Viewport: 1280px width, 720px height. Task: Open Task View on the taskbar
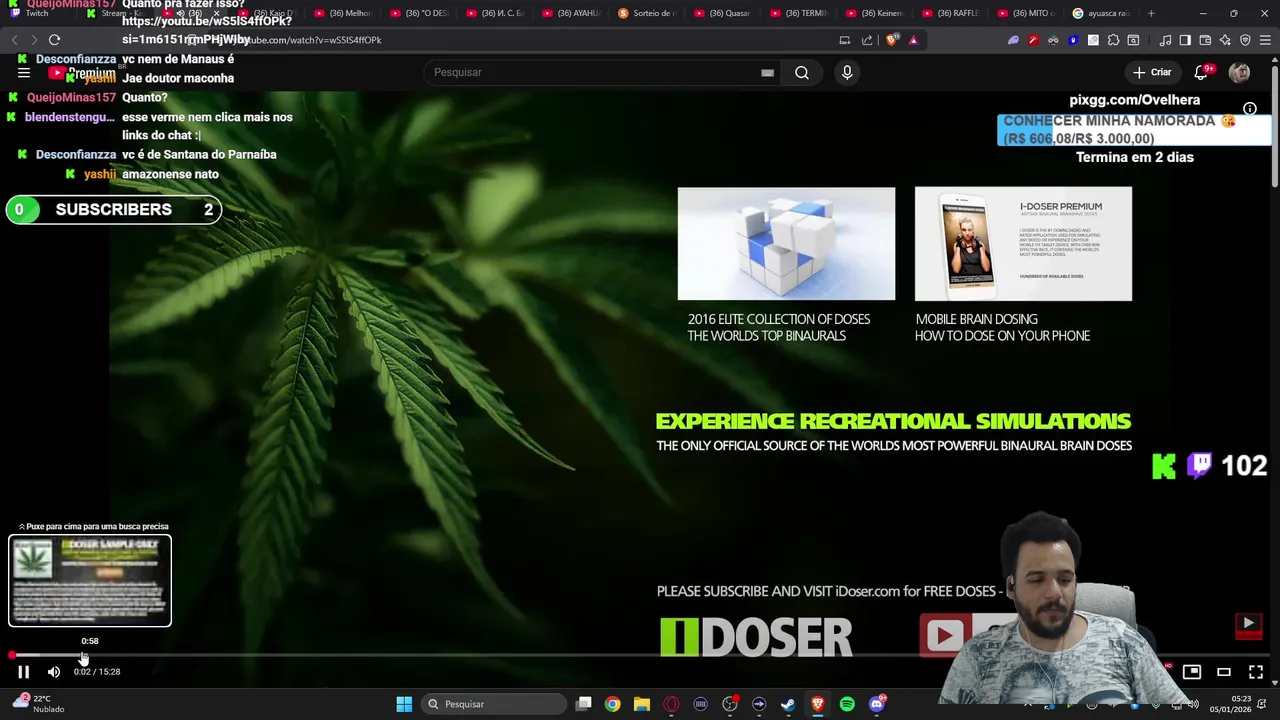[584, 704]
